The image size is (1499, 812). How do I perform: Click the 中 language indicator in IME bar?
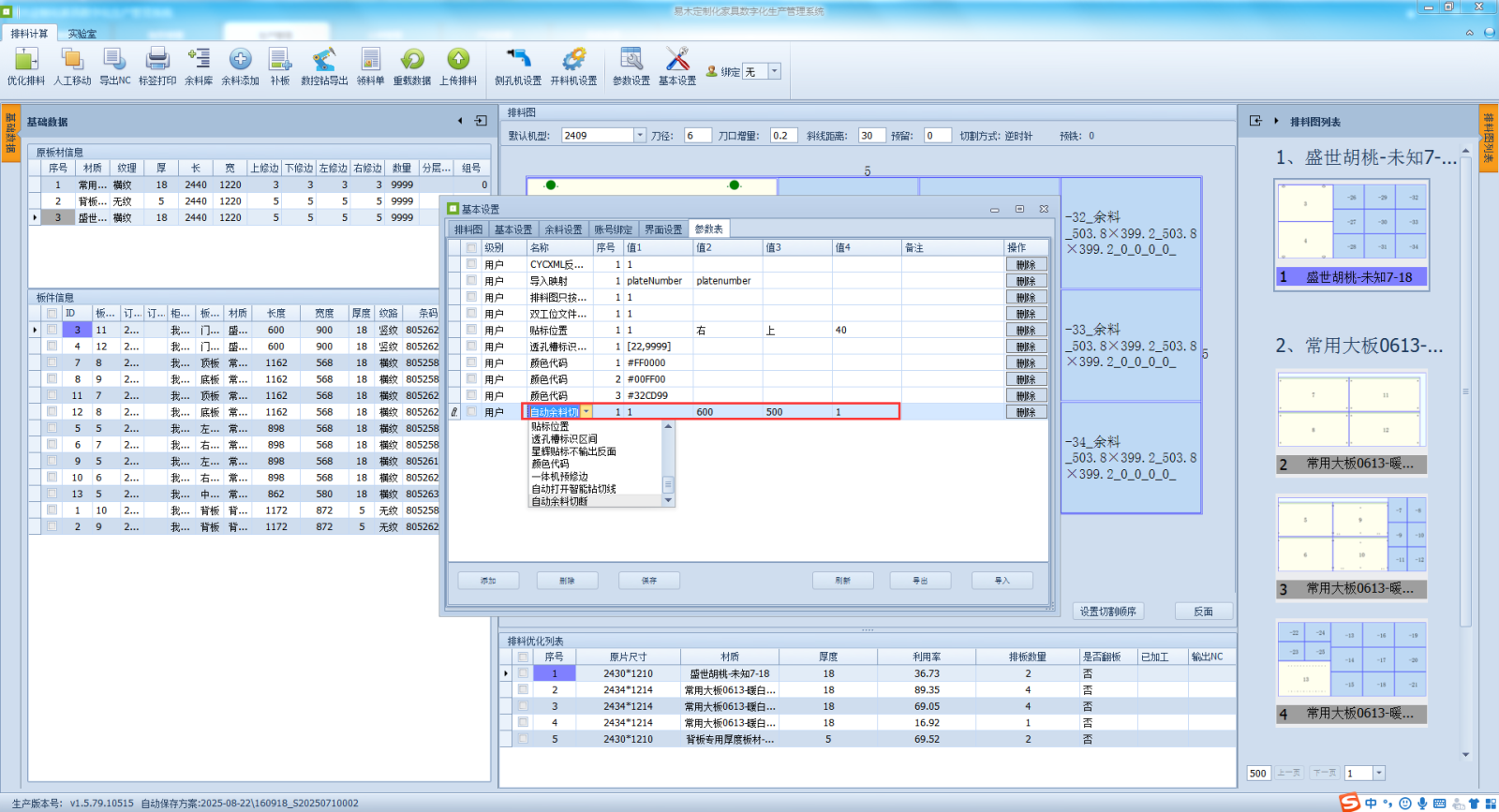click(1371, 804)
